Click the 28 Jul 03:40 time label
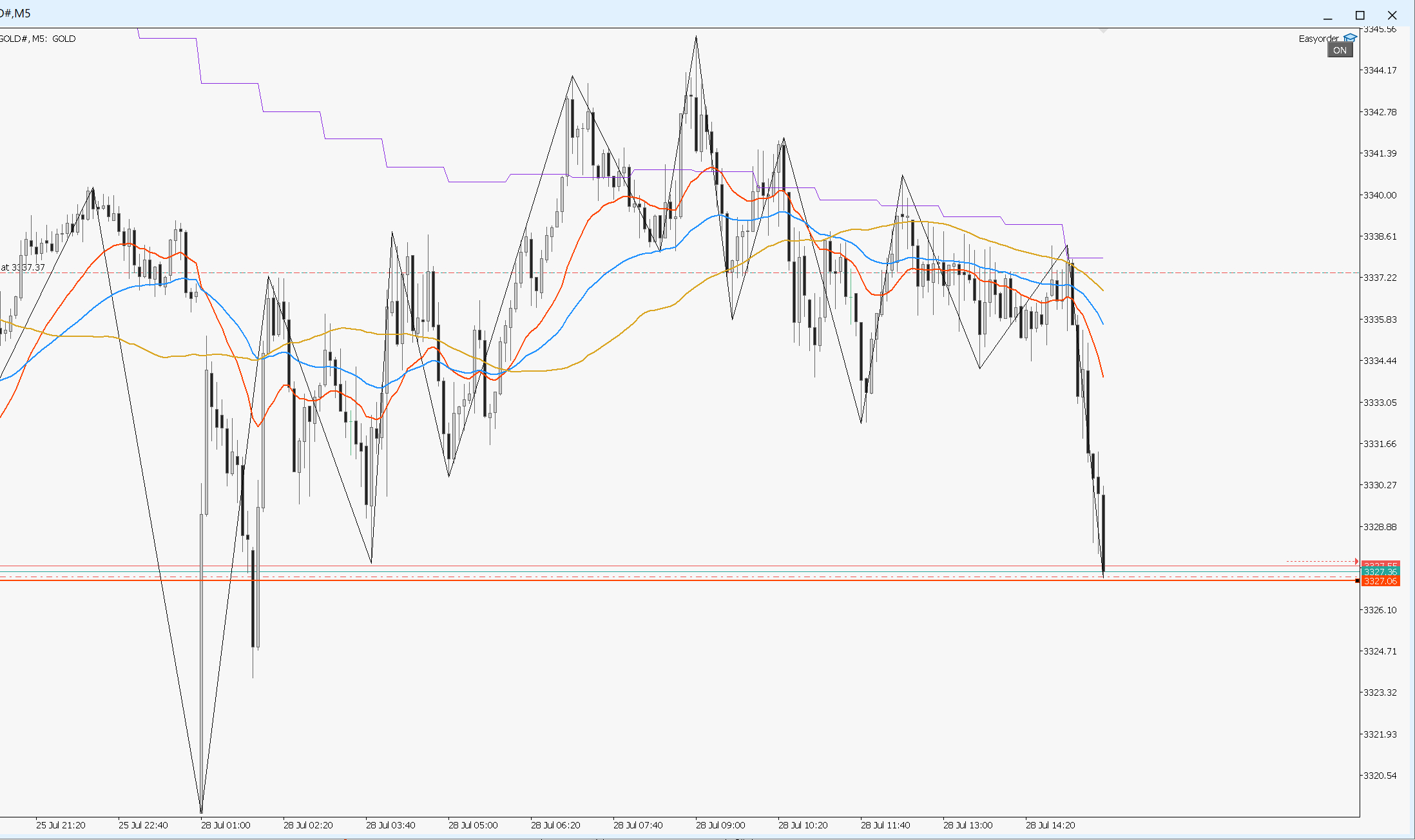The width and height of the screenshot is (1415, 840). click(x=390, y=825)
